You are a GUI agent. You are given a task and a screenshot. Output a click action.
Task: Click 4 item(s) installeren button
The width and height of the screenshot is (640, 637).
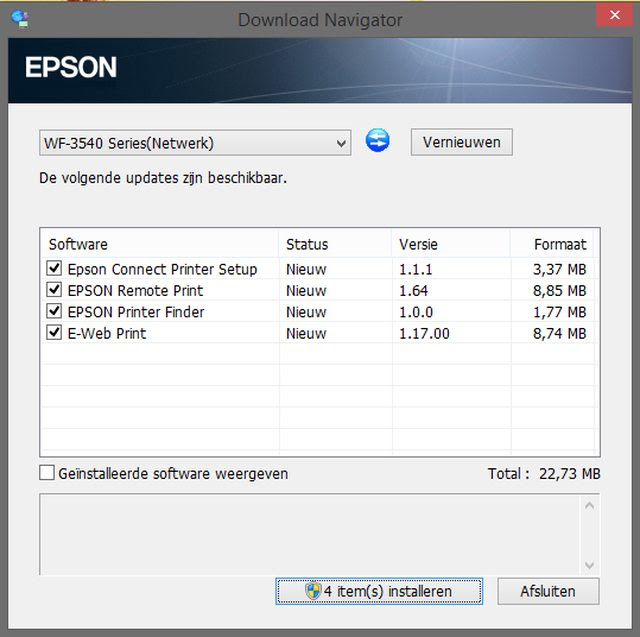tap(379, 591)
